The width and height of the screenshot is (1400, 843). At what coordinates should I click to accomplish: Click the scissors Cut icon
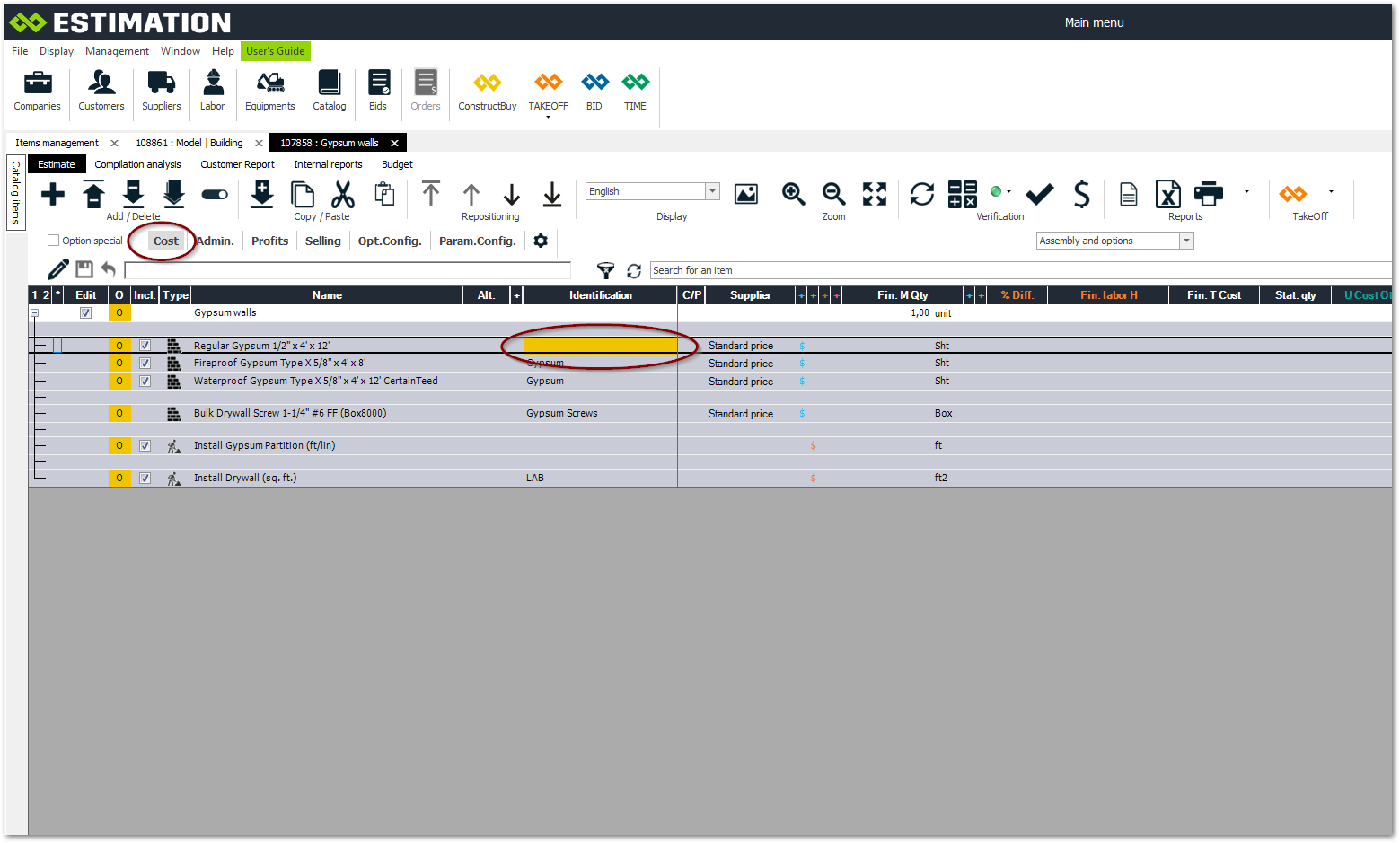point(343,194)
